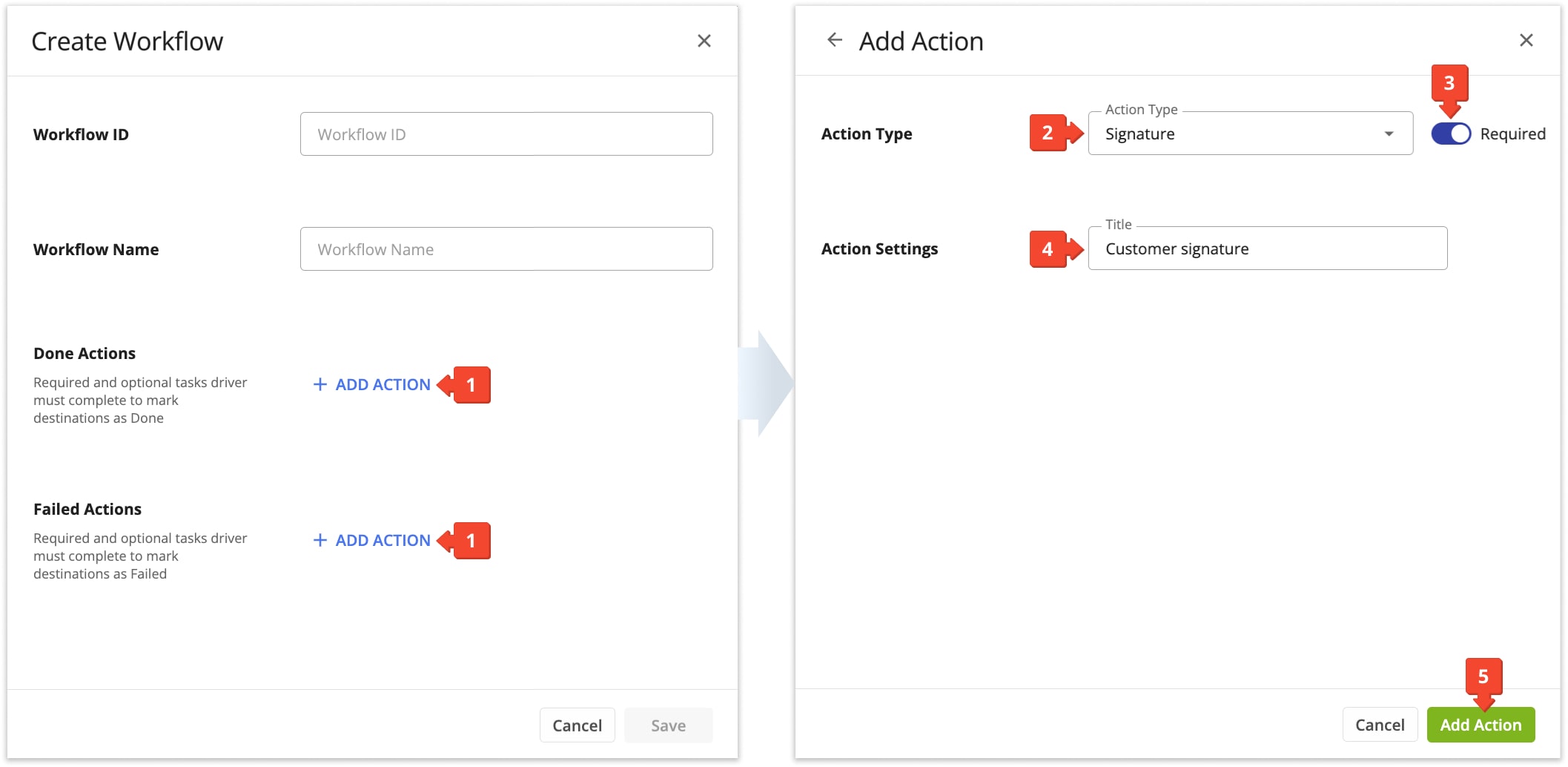Click the bold Workflow ID label

point(81,134)
